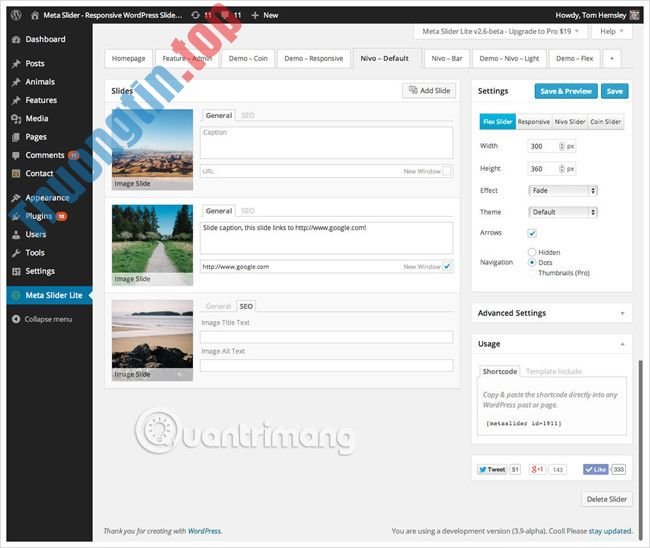Screen dimensions: 650x548
Task: Choose the Coin Slider type
Action: [x=606, y=122]
